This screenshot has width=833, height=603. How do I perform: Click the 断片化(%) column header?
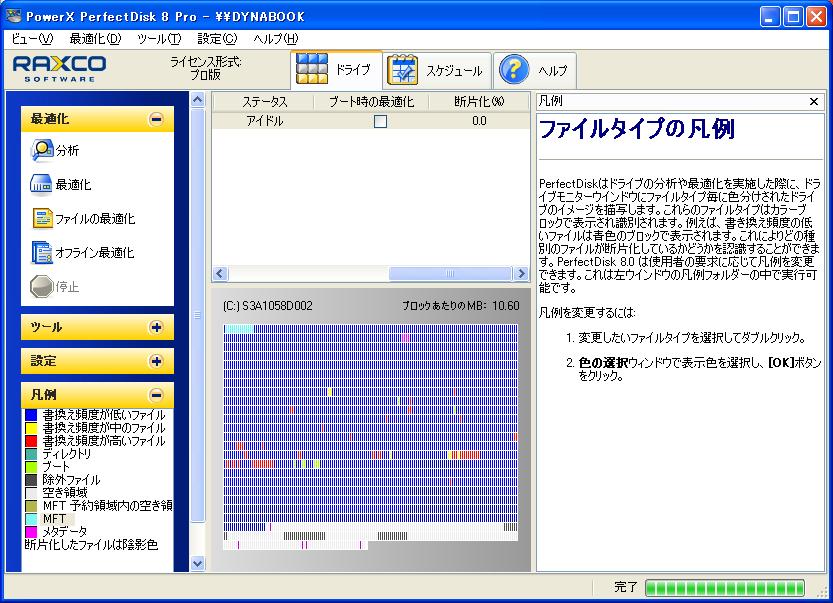pos(479,101)
